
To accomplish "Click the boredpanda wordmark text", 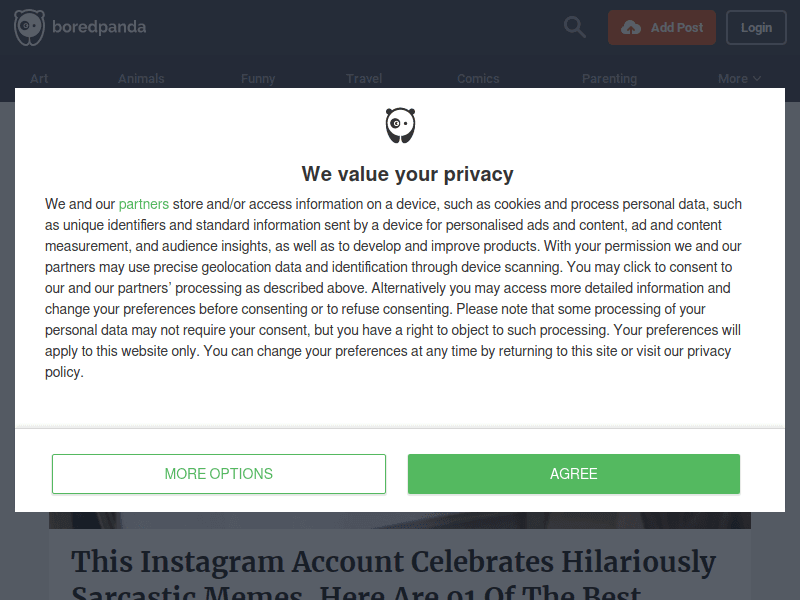I will (x=99, y=27).
